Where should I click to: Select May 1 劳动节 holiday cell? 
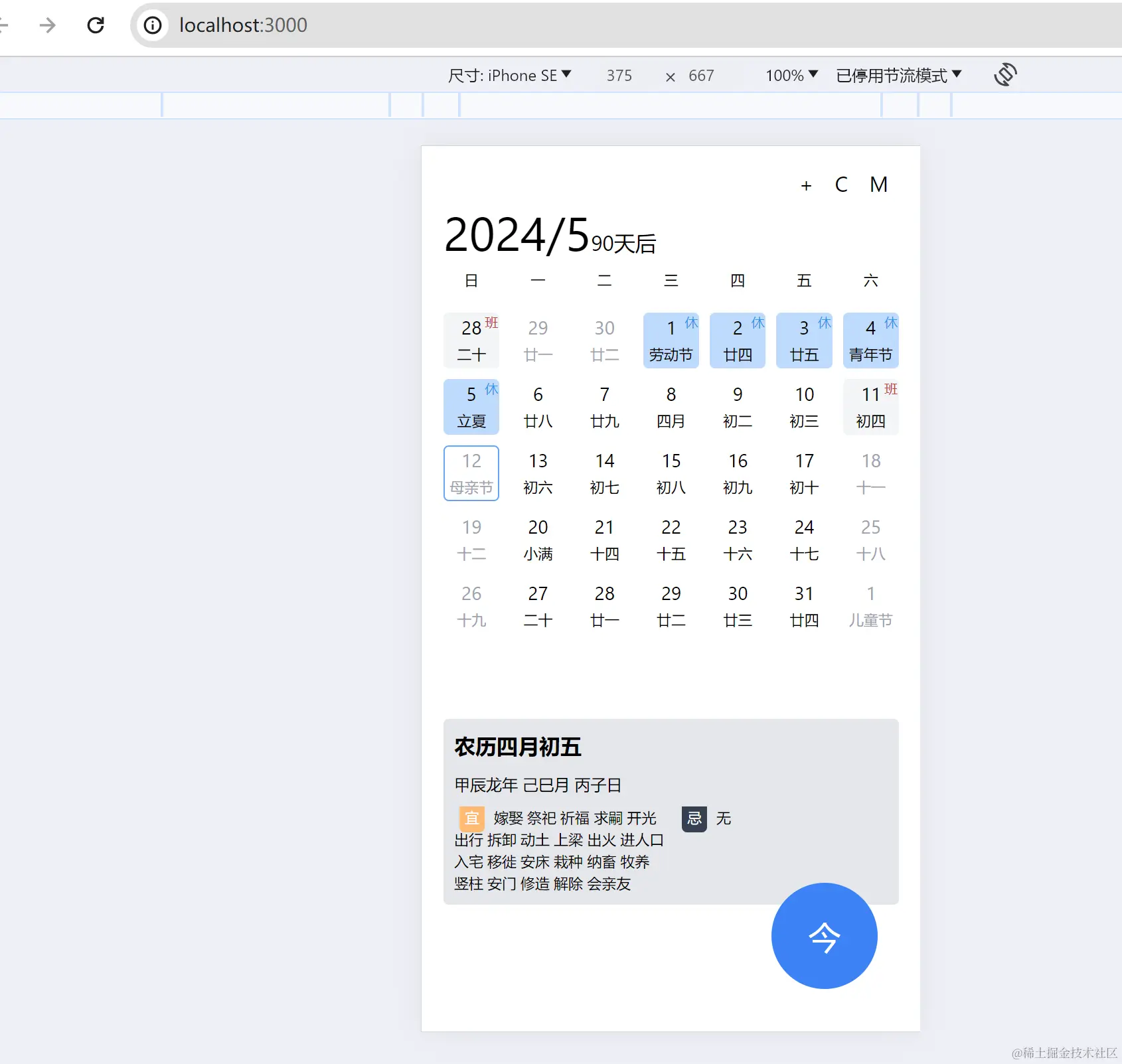pyautogui.click(x=671, y=341)
